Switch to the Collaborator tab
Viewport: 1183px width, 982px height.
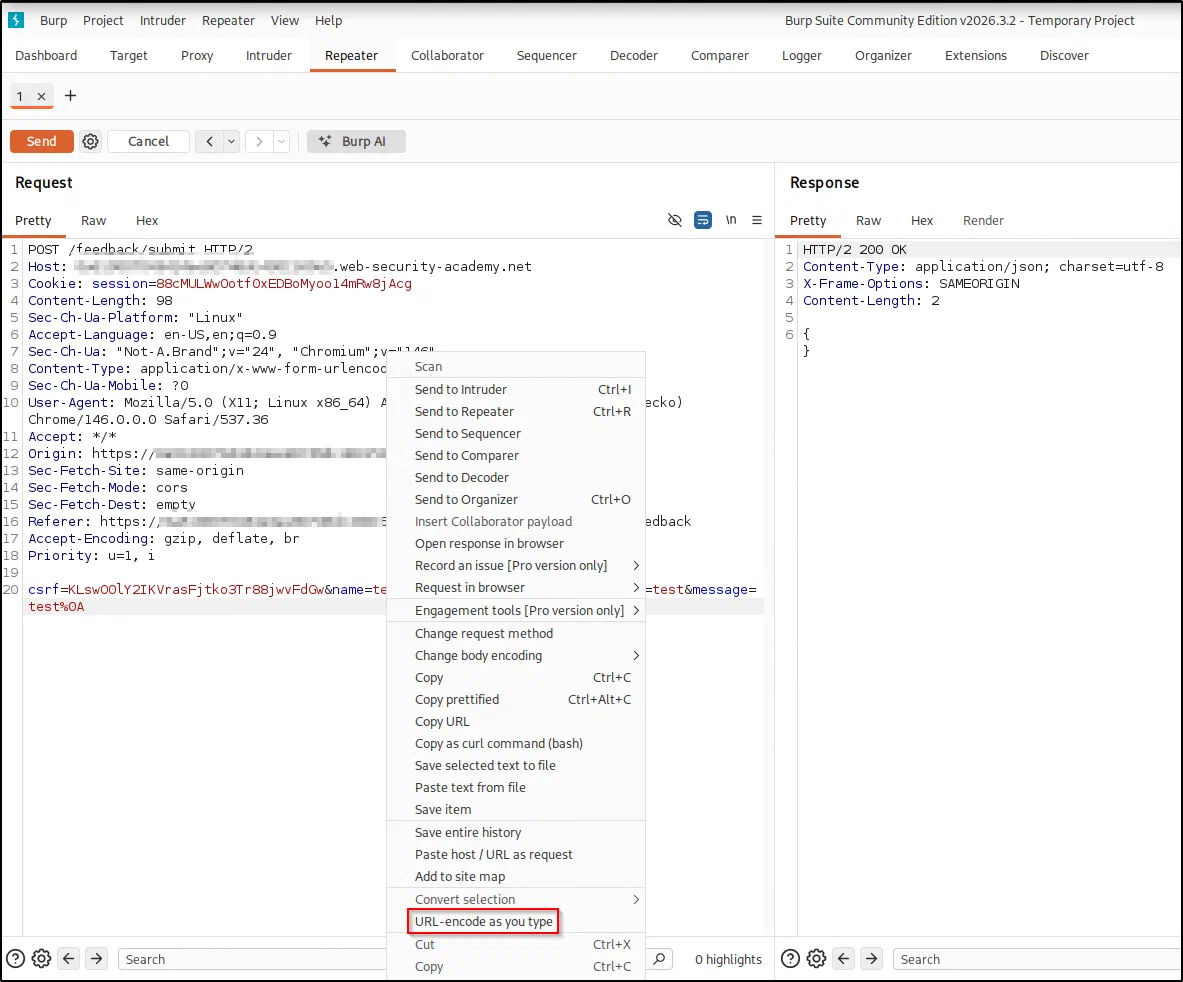coord(447,55)
